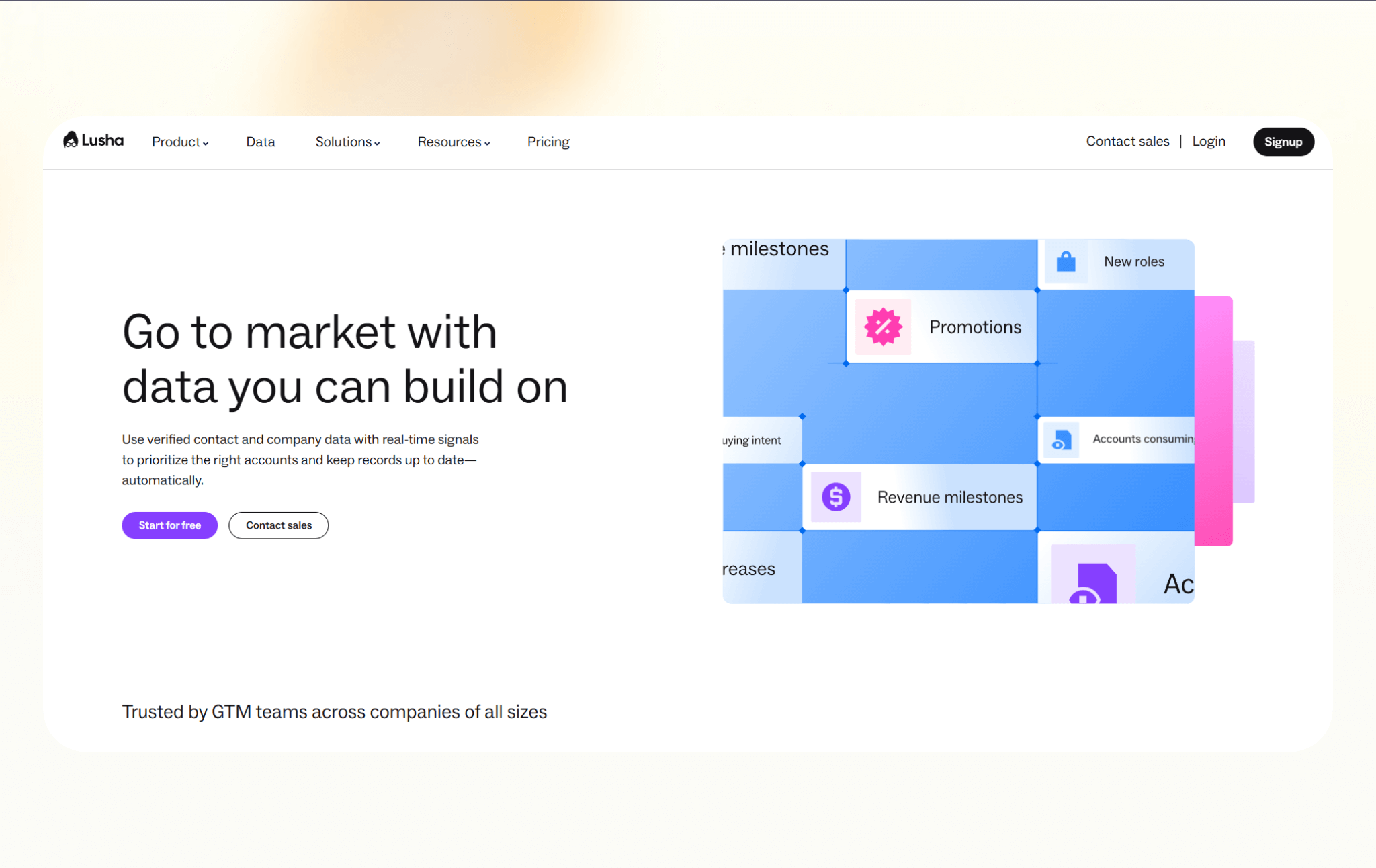
Task: Select the Revenue milestones card label
Action: (x=949, y=497)
